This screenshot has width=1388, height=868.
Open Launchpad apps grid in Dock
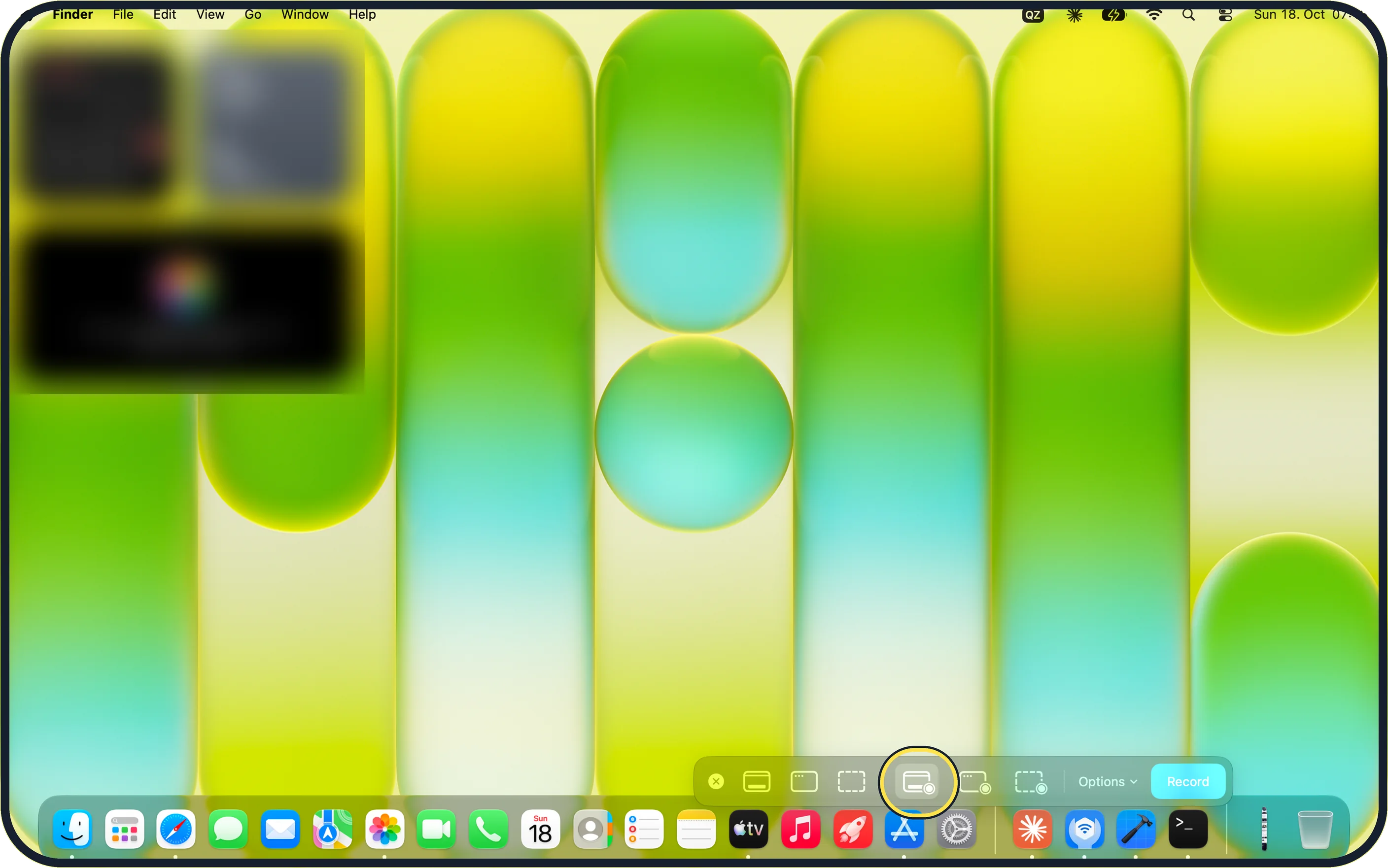[124, 829]
